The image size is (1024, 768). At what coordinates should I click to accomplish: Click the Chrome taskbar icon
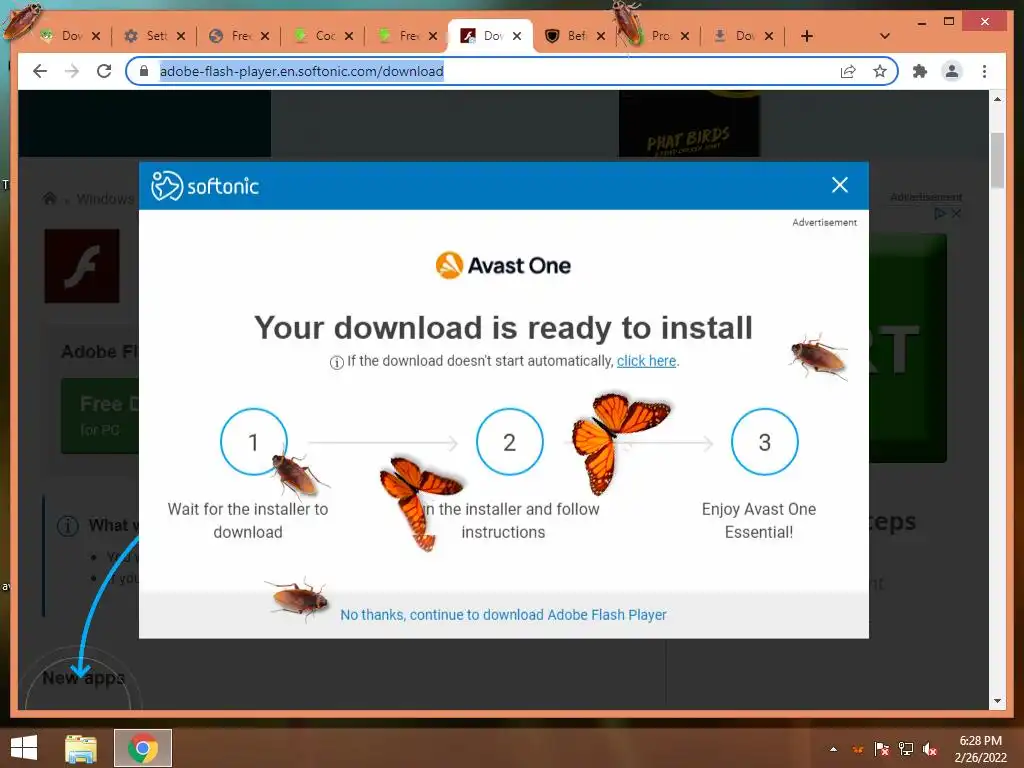click(143, 748)
